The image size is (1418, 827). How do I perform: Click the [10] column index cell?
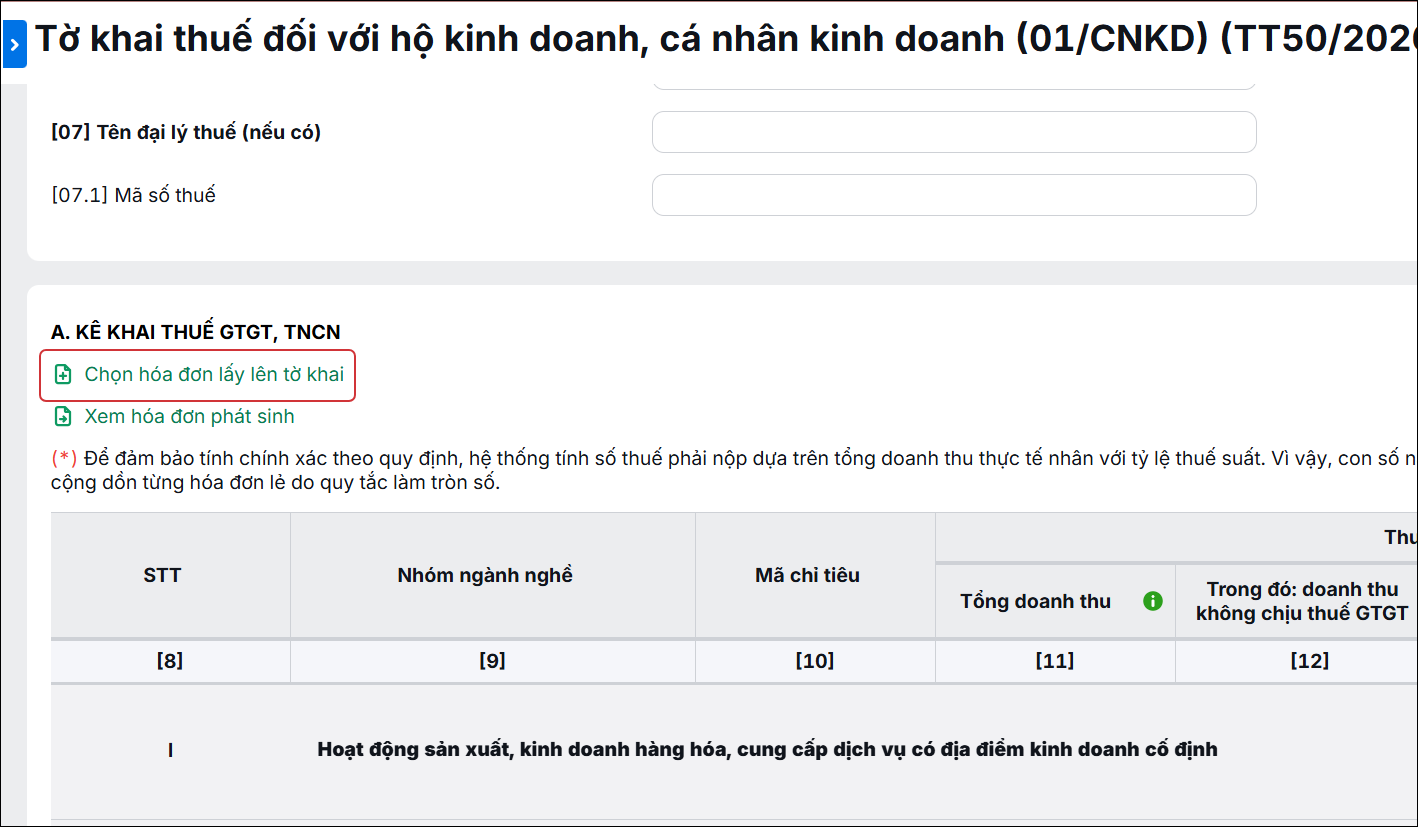815,661
